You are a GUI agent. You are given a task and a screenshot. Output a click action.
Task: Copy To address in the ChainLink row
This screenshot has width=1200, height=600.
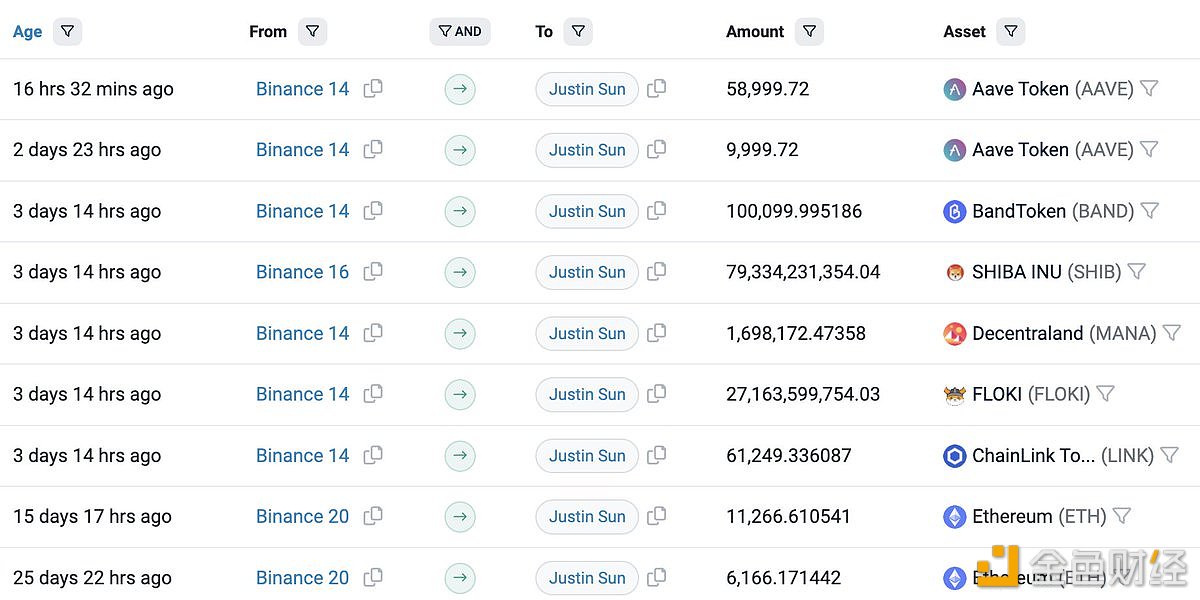(x=657, y=455)
